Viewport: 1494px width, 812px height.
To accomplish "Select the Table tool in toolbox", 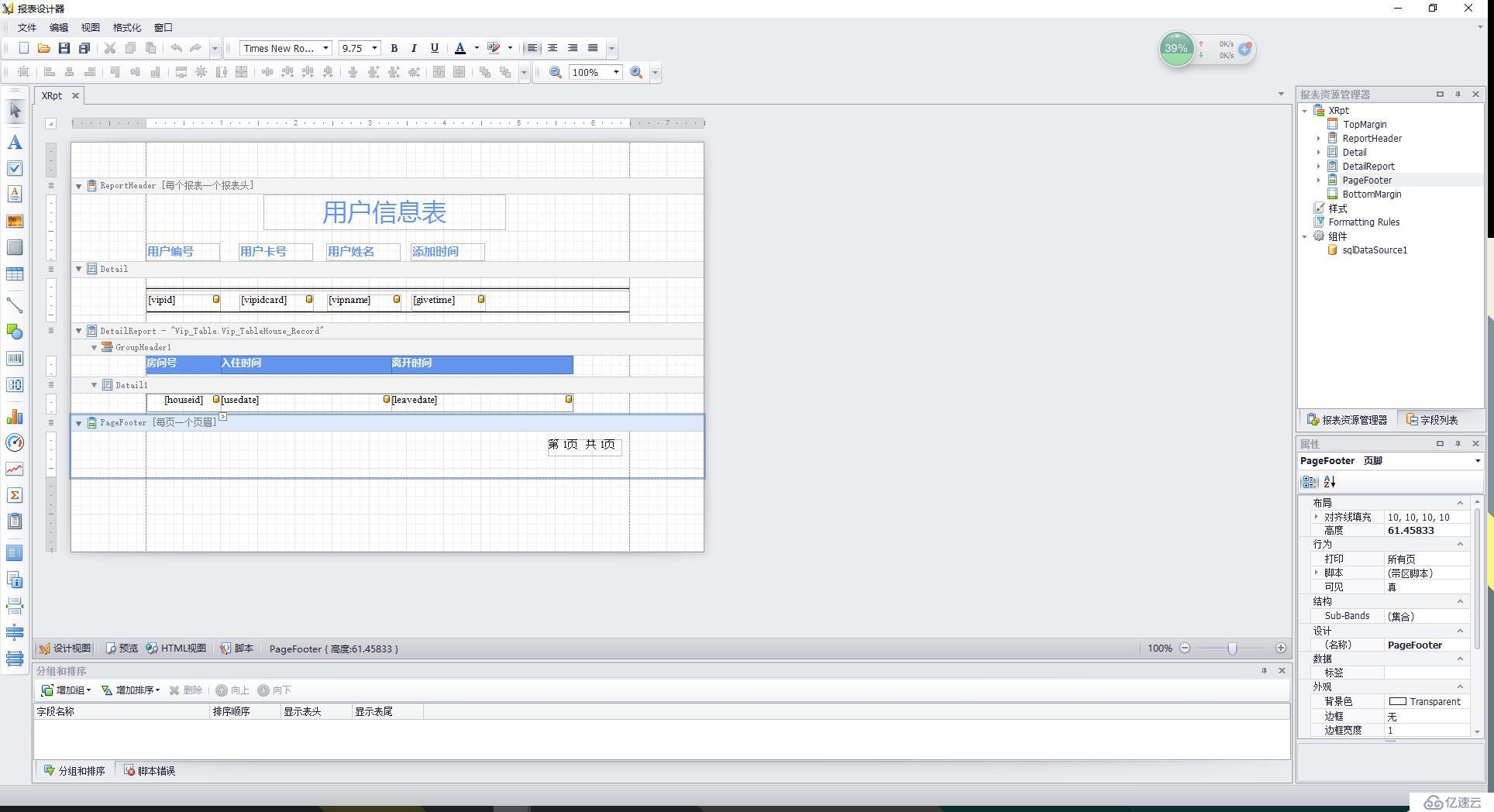I will (x=15, y=274).
